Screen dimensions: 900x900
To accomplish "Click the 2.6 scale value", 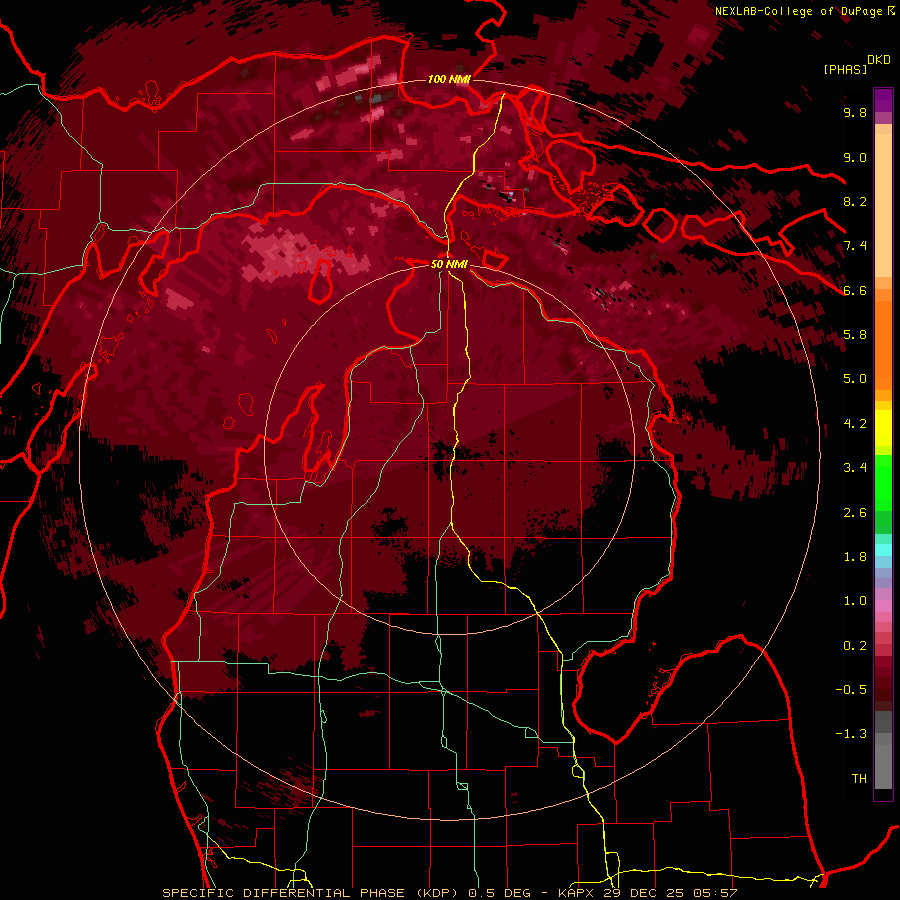I will pyautogui.click(x=855, y=513).
